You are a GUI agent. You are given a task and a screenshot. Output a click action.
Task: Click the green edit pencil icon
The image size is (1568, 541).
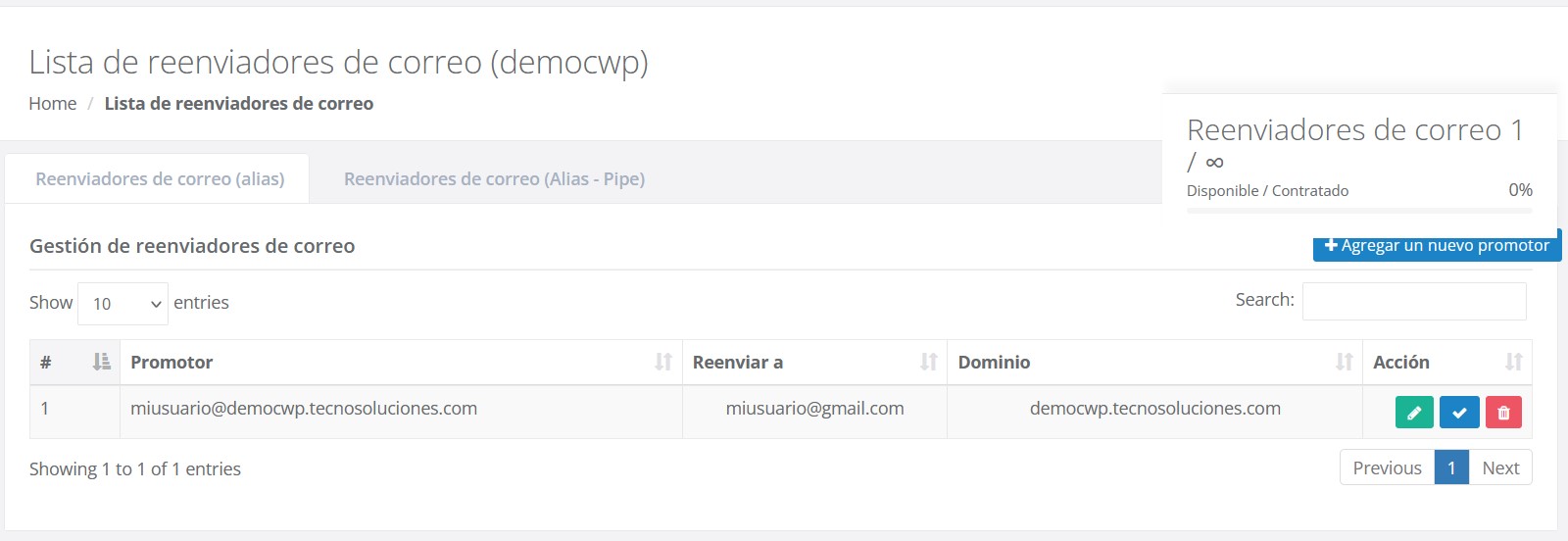coord(1414,413)
